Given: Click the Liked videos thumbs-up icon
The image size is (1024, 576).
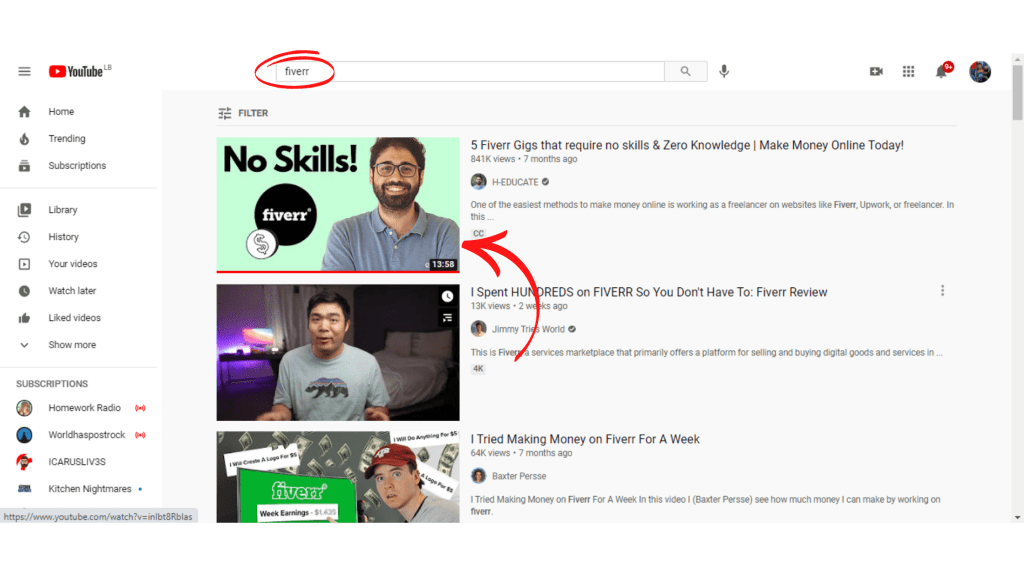Looking at the screenshot, I should tap(24, 318).
